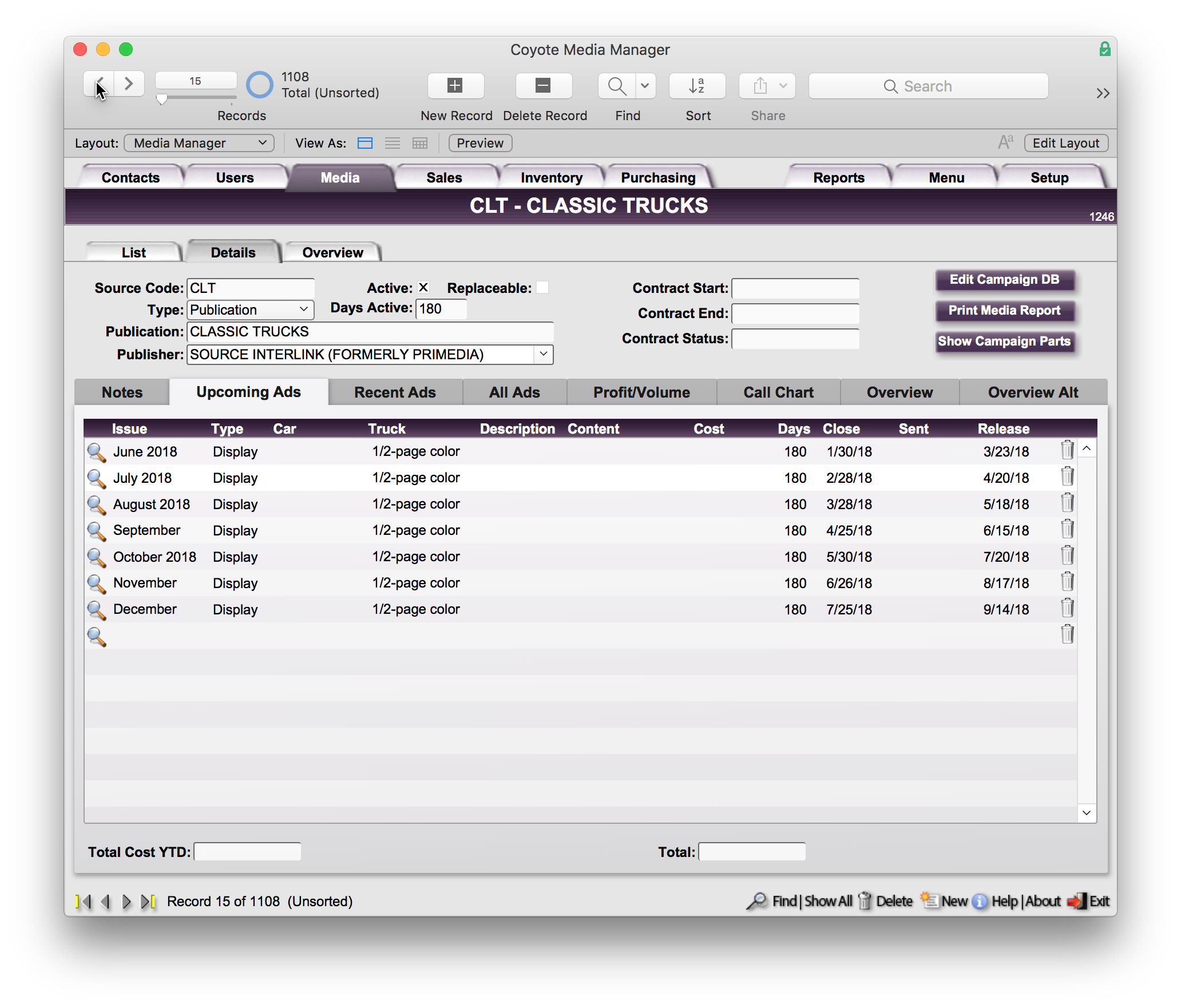This screenshot has height=1008, width=1181.
Task: Toggle the Active checkbox
Action: coord(423,288)
